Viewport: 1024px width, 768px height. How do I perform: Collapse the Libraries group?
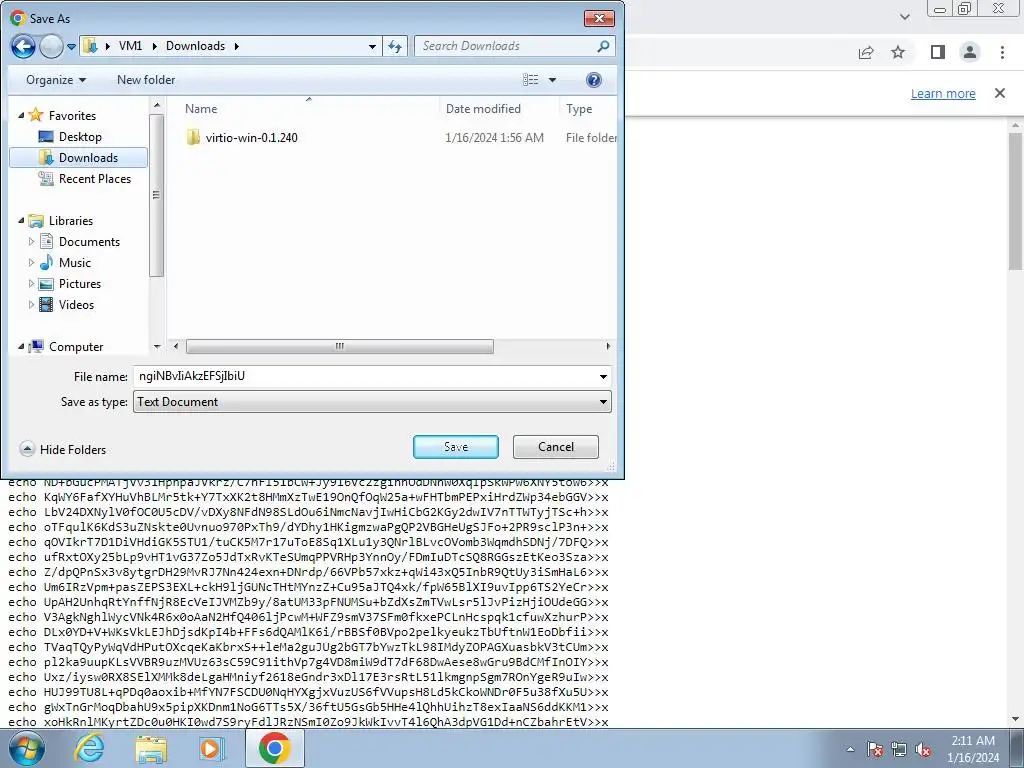coord(21,220)
